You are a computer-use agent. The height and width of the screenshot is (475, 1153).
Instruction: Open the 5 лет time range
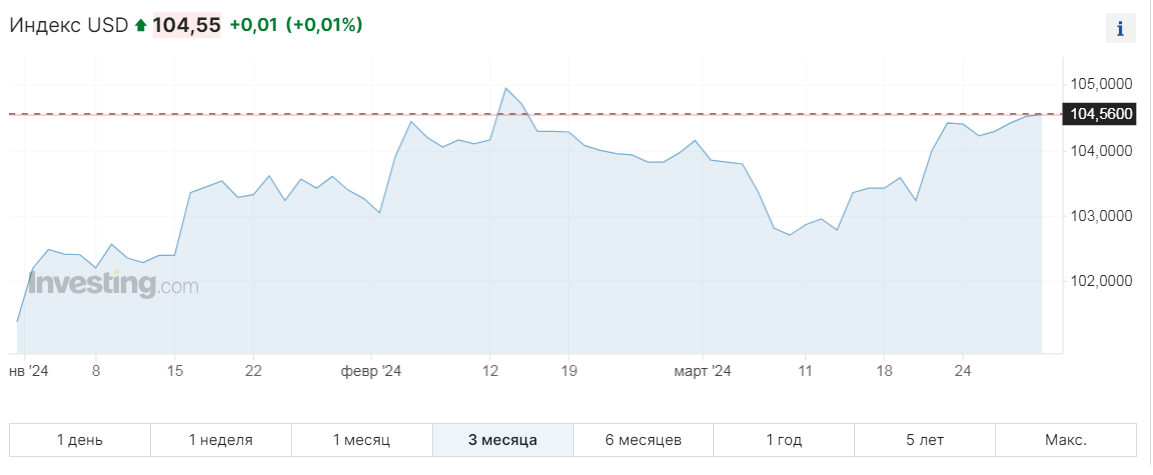click(925, 440)
